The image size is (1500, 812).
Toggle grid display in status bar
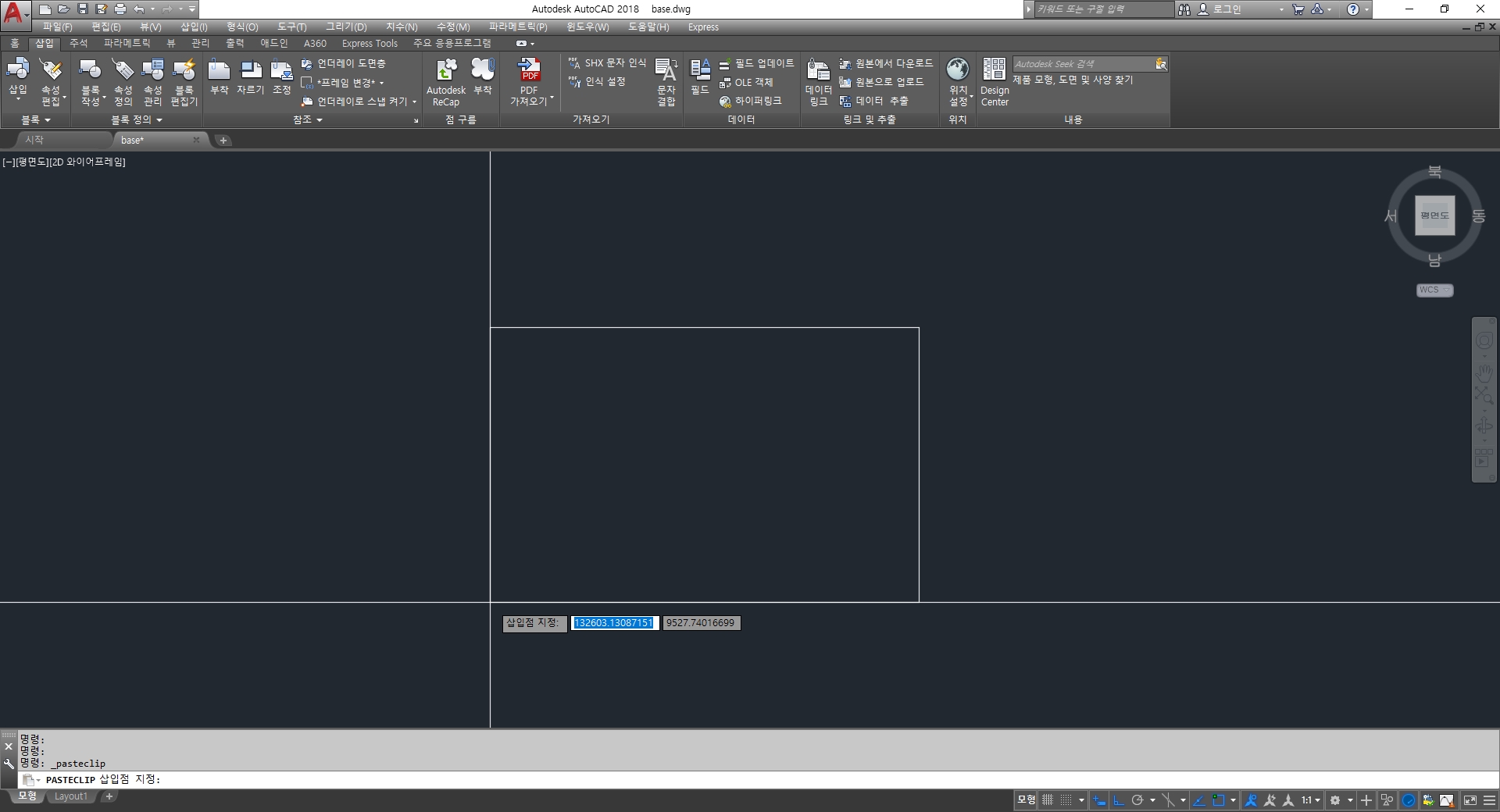pyautogui.click(x=1048, y=800)
